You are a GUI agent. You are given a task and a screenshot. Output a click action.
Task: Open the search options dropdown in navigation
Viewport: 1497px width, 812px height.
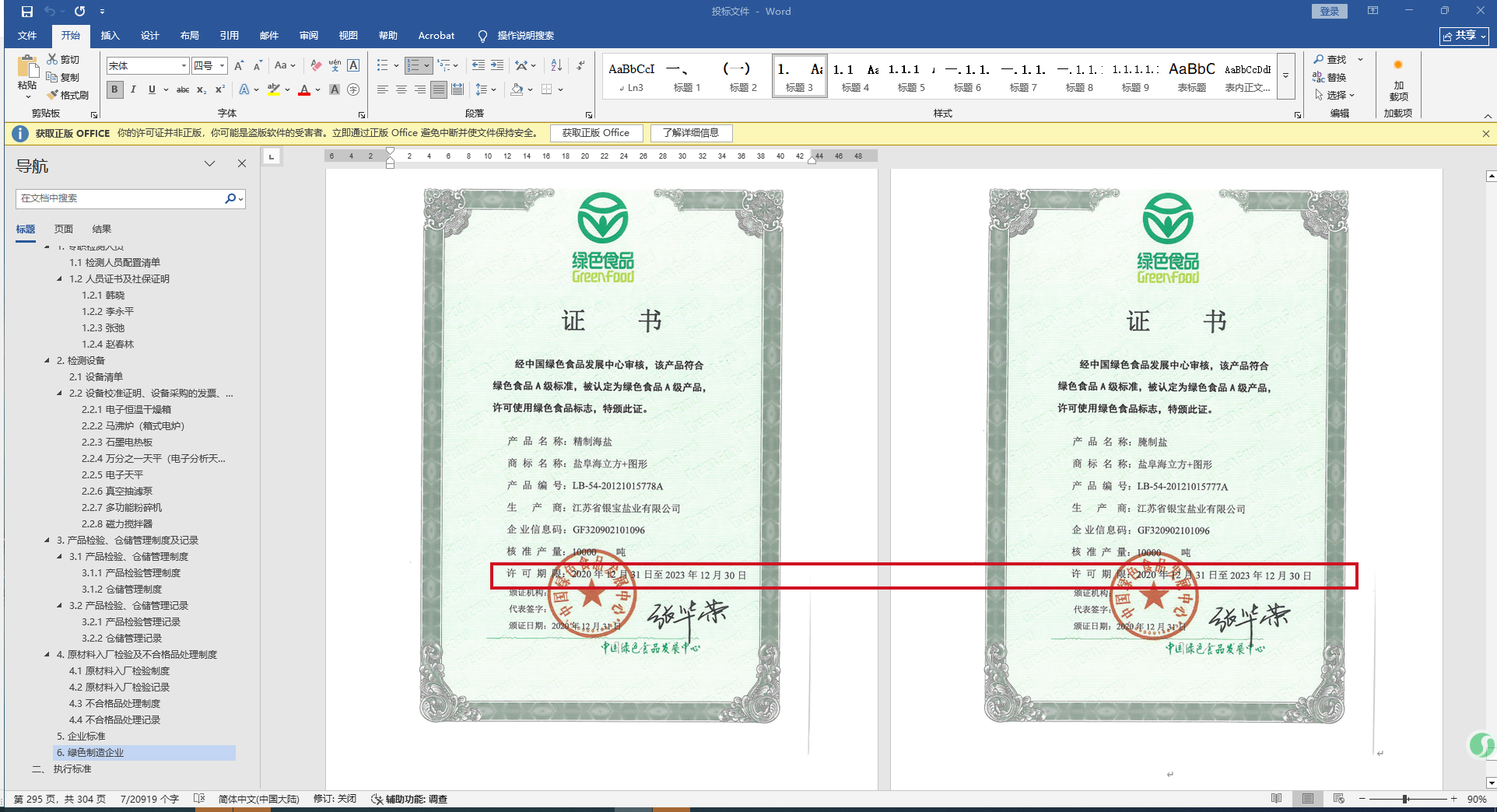[x=241, y=199]
